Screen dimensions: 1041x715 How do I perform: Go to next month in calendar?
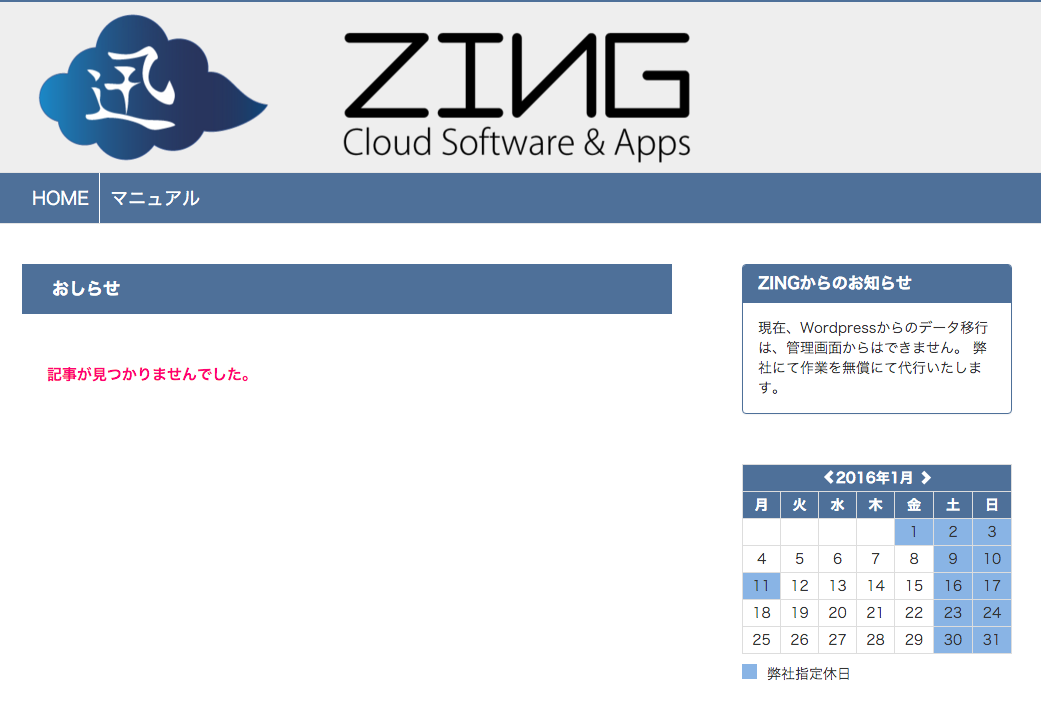pyautogui.click(x=926, y=477)
